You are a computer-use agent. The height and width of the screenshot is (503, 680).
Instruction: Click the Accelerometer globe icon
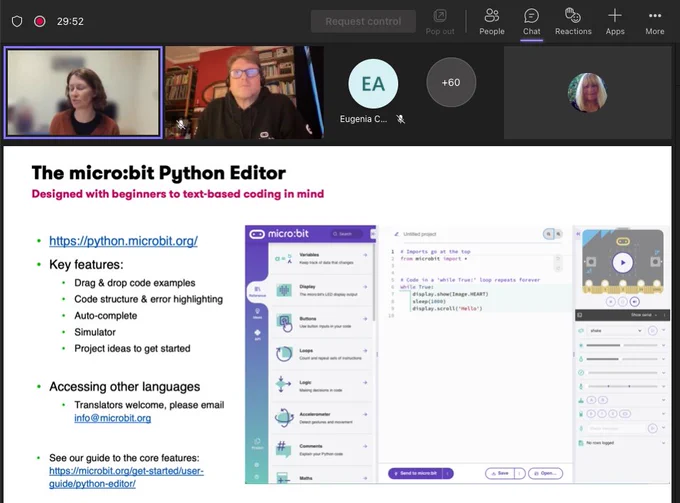(x=284, y=418)
